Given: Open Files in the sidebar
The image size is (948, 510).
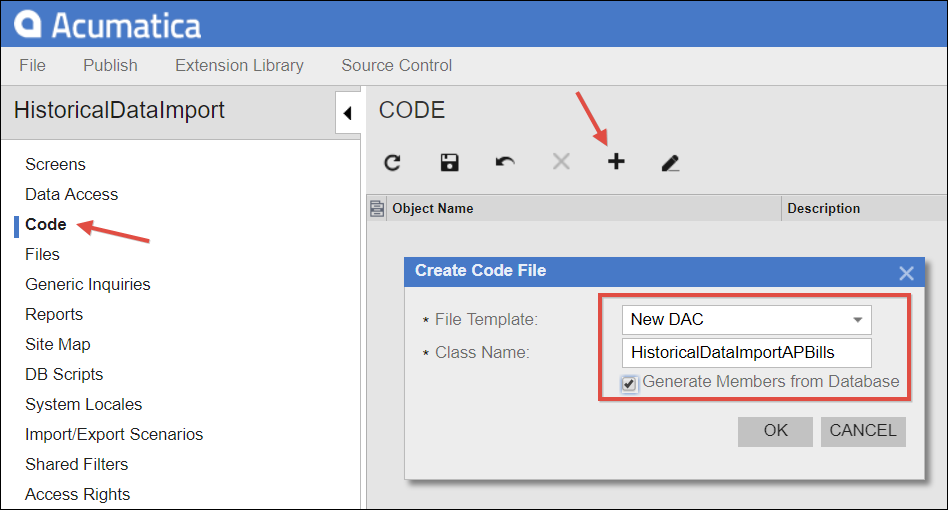Looking at the screenshot, I should pos(42,254).
